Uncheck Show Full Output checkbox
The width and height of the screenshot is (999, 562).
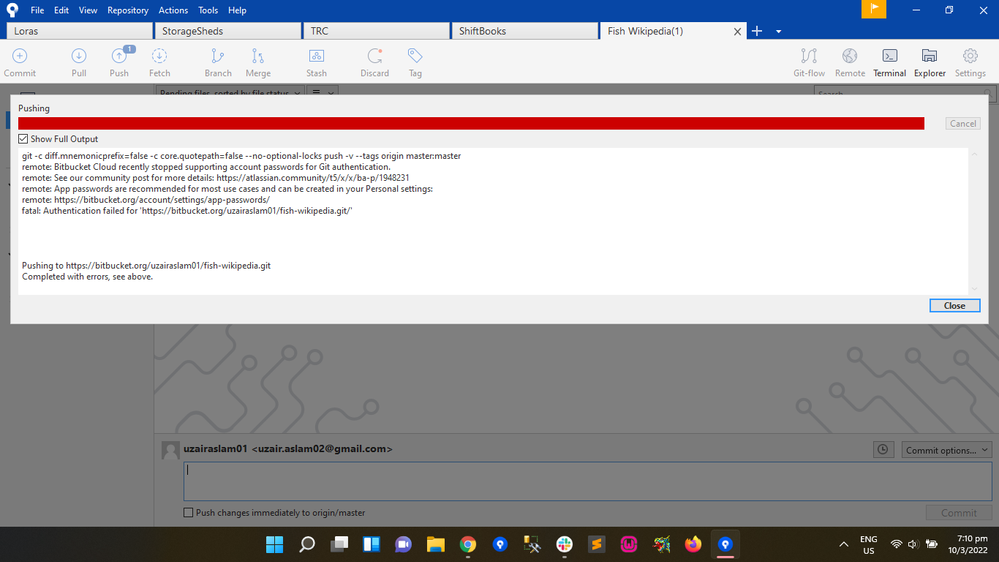tap(24, 139)
